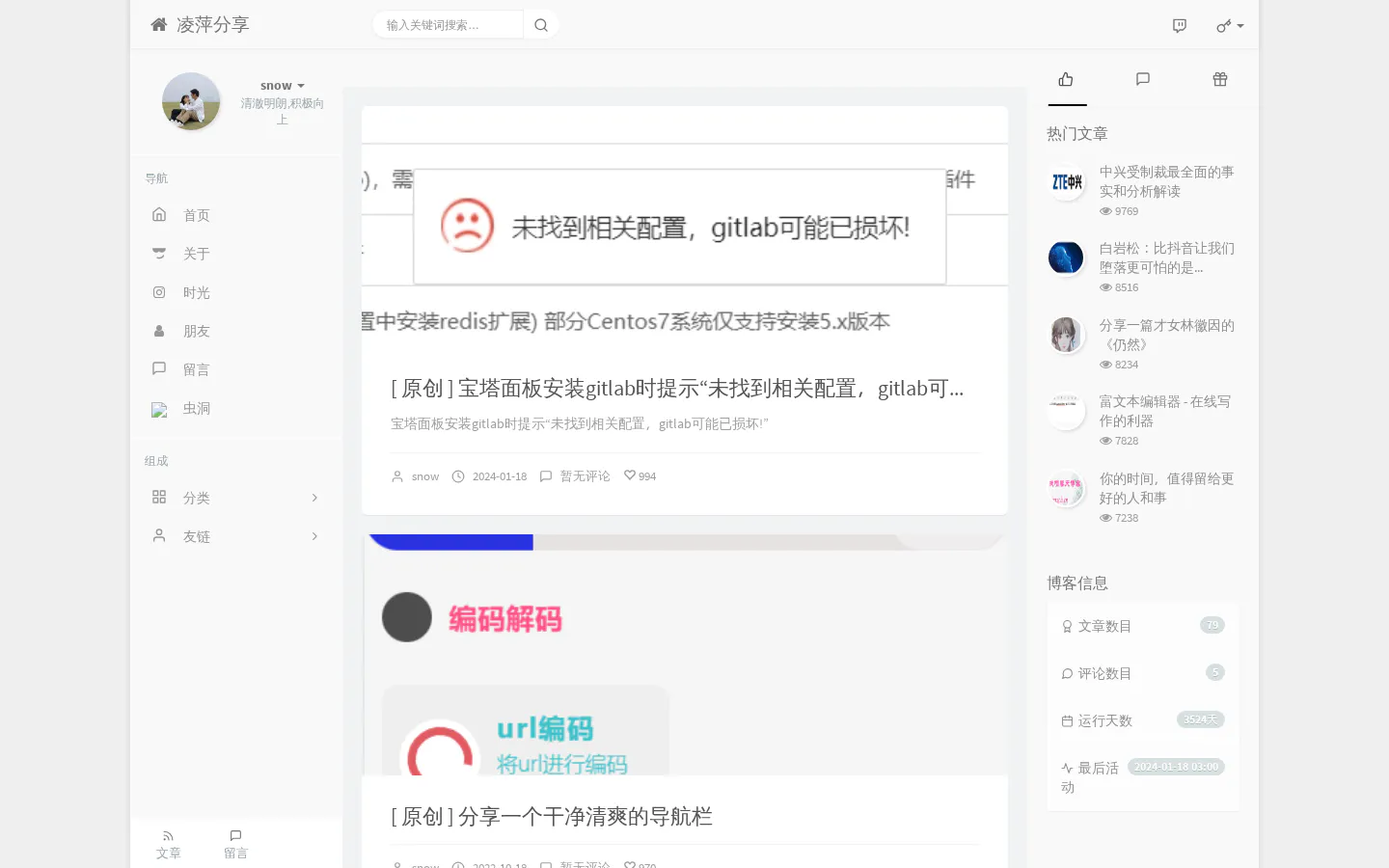Open the 分享一个干净清爽的导航栏 article title
This screenshot has height=868, width=1389.
point(552,817)
